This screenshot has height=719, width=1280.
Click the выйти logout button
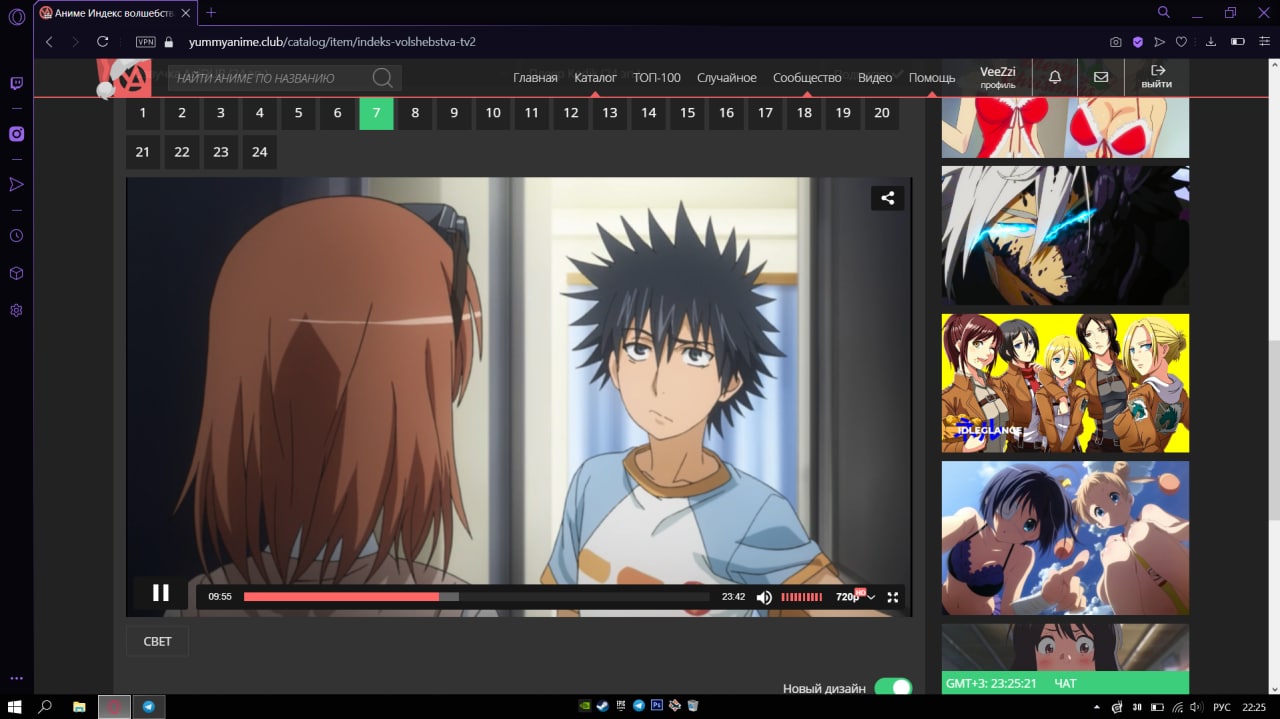(x=1156, y=77)
